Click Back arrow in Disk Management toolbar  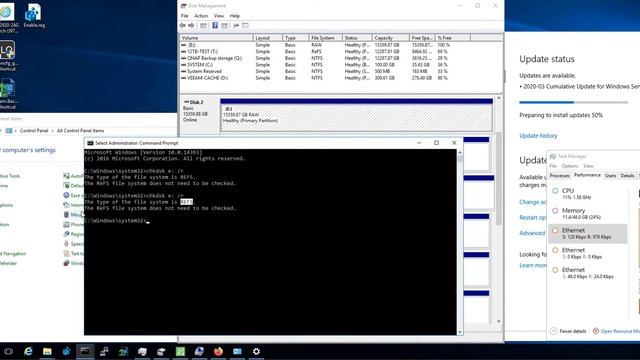182,25
